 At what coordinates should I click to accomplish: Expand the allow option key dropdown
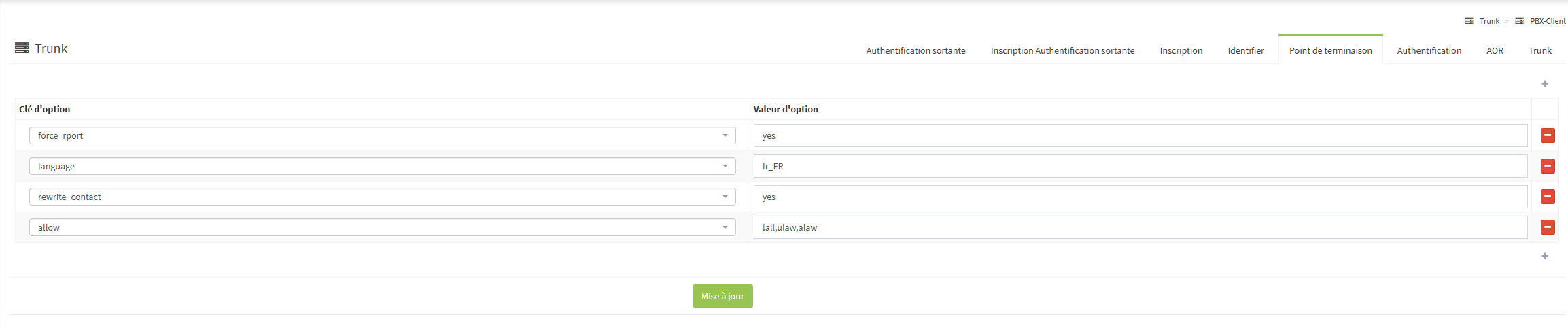(x=382, y=227)
